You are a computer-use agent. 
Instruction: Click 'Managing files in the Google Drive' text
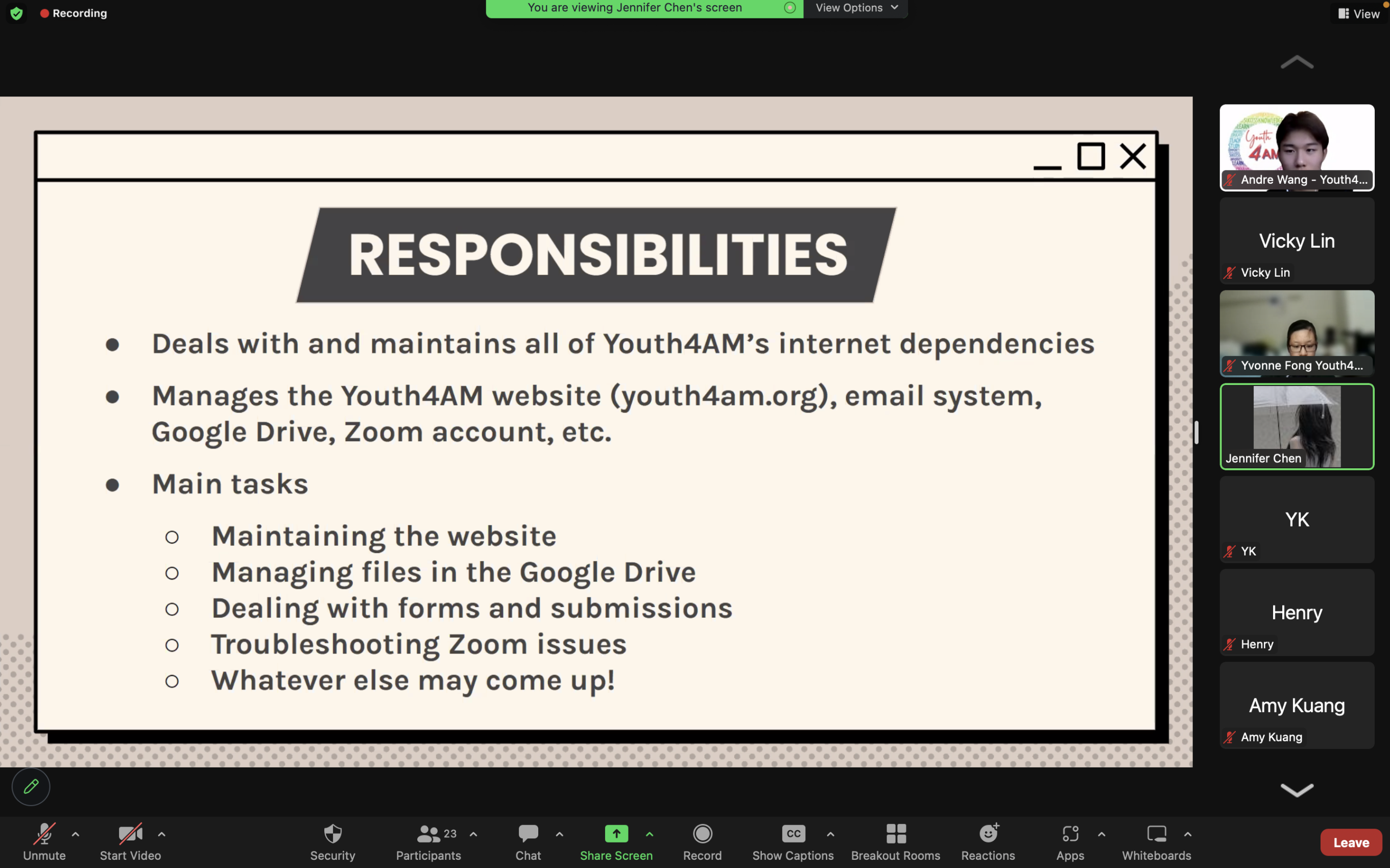pyautogui.click(x=453, y=573)
